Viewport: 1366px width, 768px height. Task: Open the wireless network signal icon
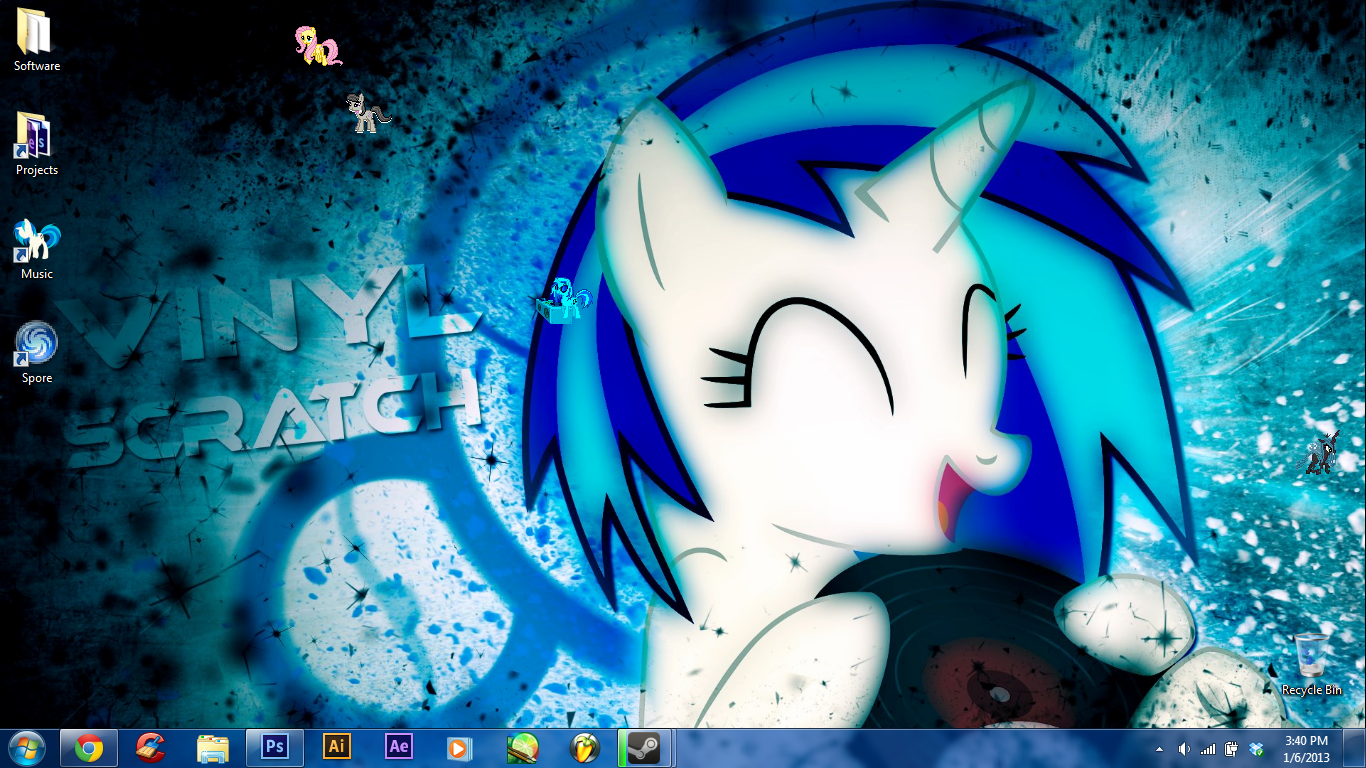1208,748
